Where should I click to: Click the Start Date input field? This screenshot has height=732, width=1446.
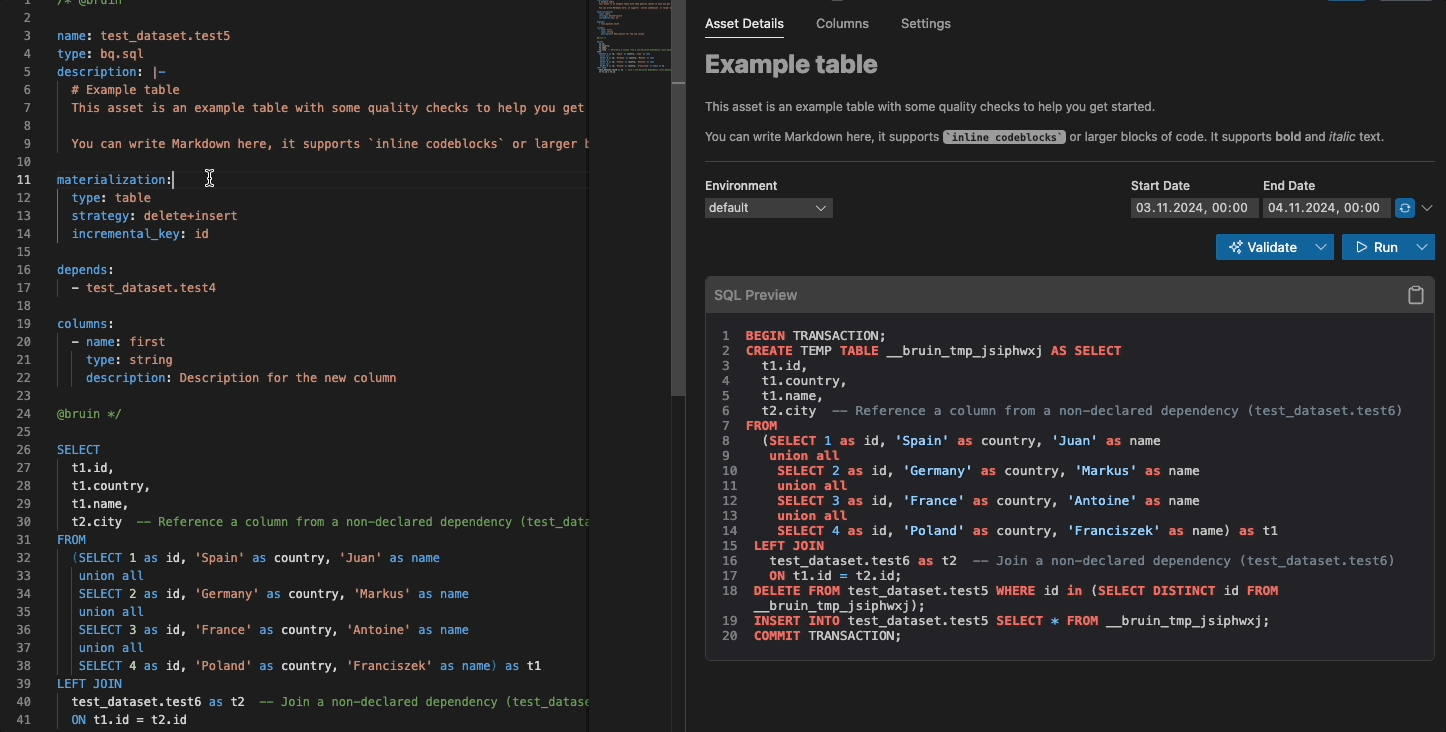click(1193, 208)
